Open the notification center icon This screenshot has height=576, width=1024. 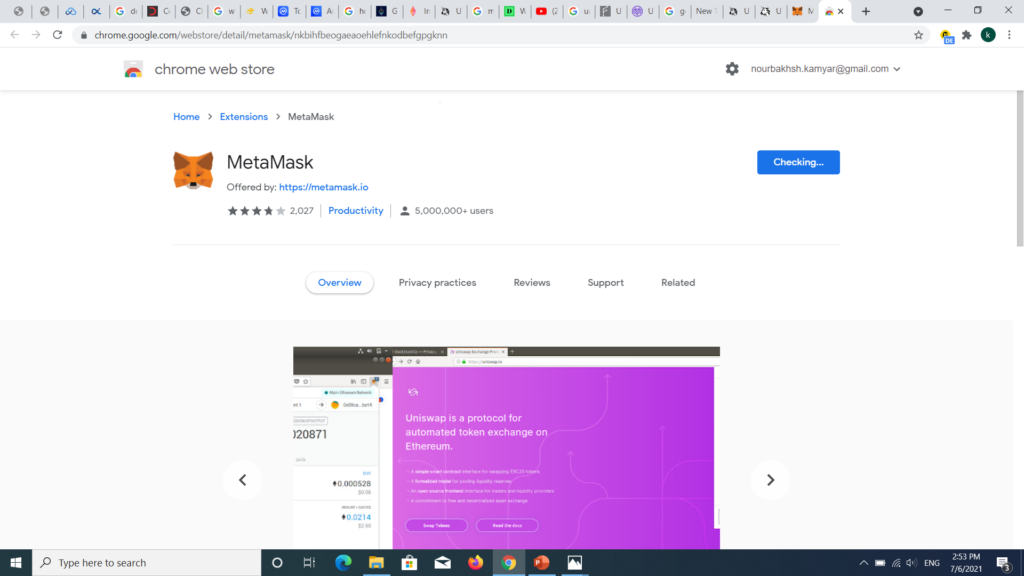coord(1004,563)
